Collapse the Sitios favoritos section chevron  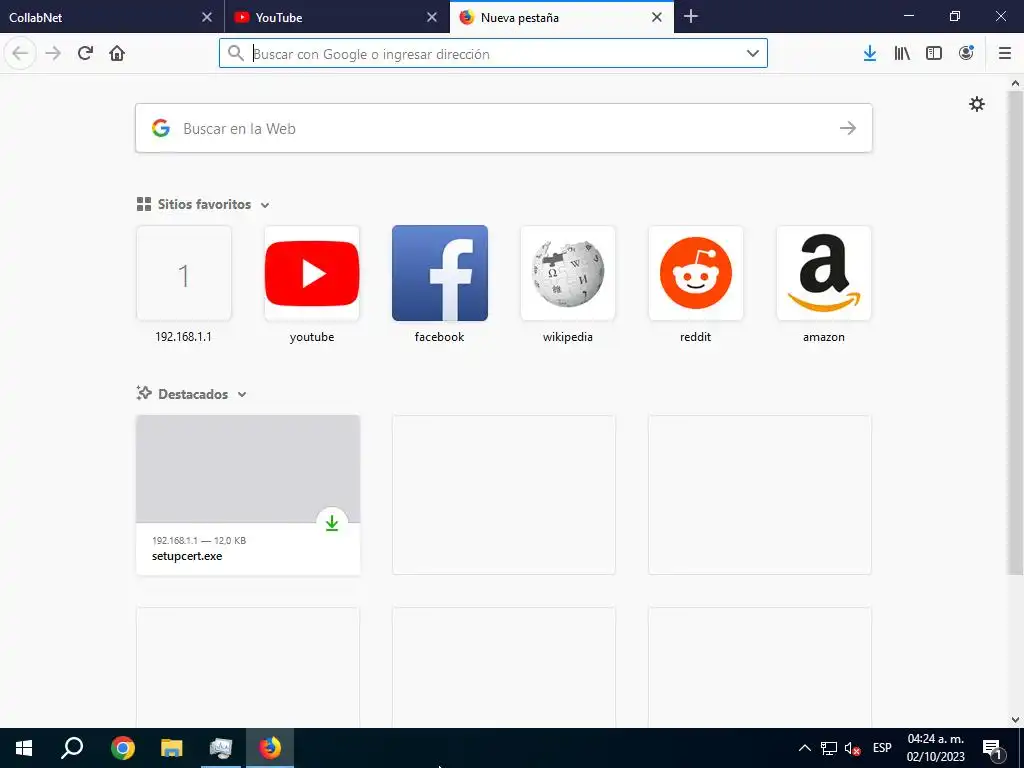pos(264,205)
